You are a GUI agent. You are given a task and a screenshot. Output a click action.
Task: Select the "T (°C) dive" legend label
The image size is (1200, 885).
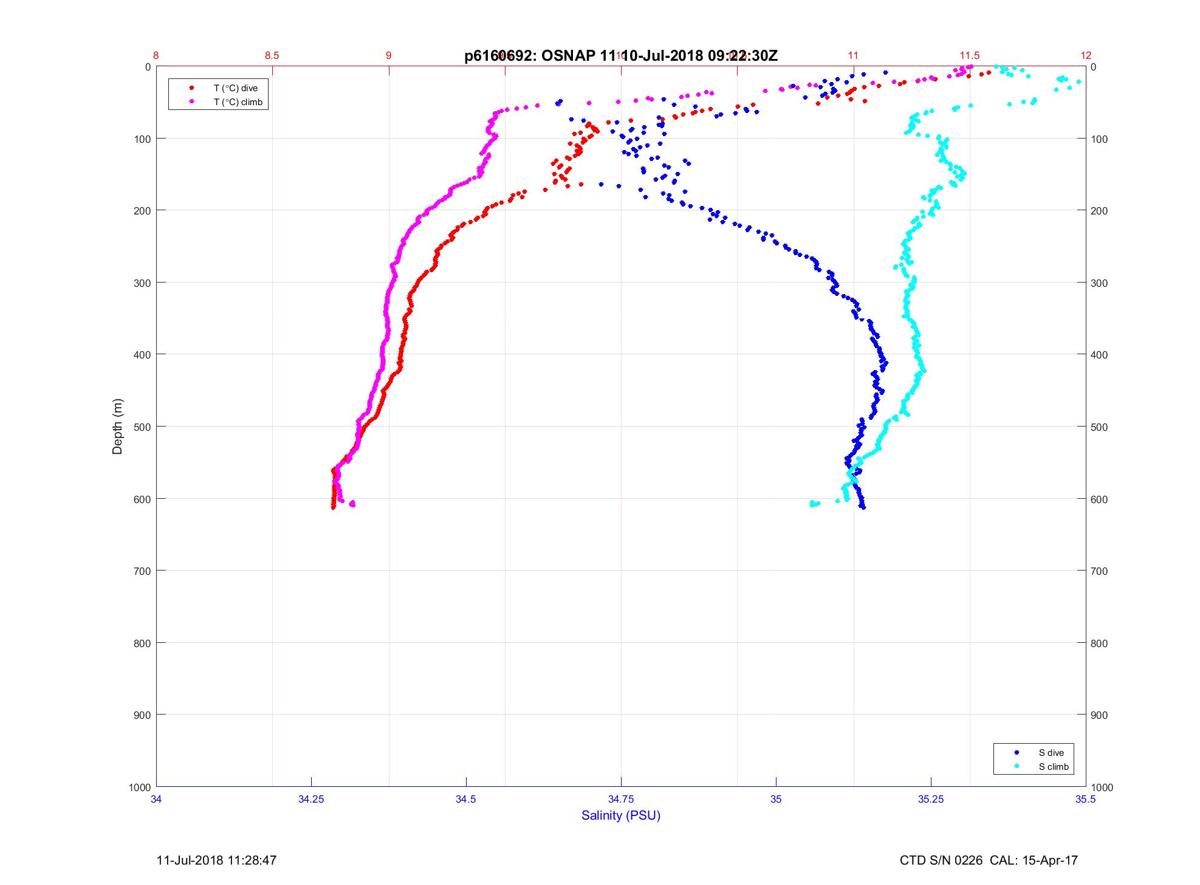[236, 88]
